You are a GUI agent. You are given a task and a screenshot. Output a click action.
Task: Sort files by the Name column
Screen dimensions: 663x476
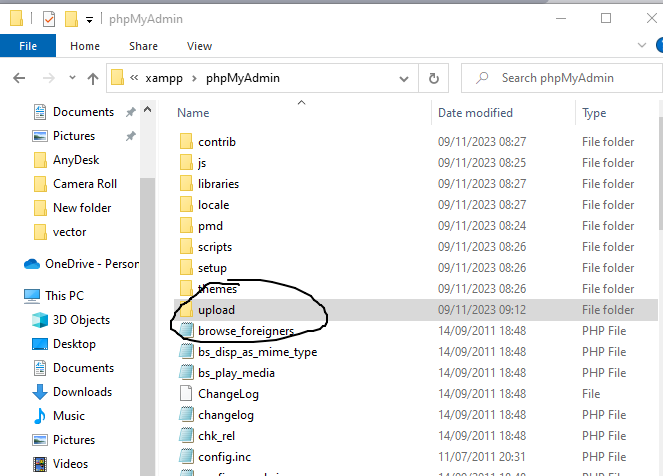(193, 113)
